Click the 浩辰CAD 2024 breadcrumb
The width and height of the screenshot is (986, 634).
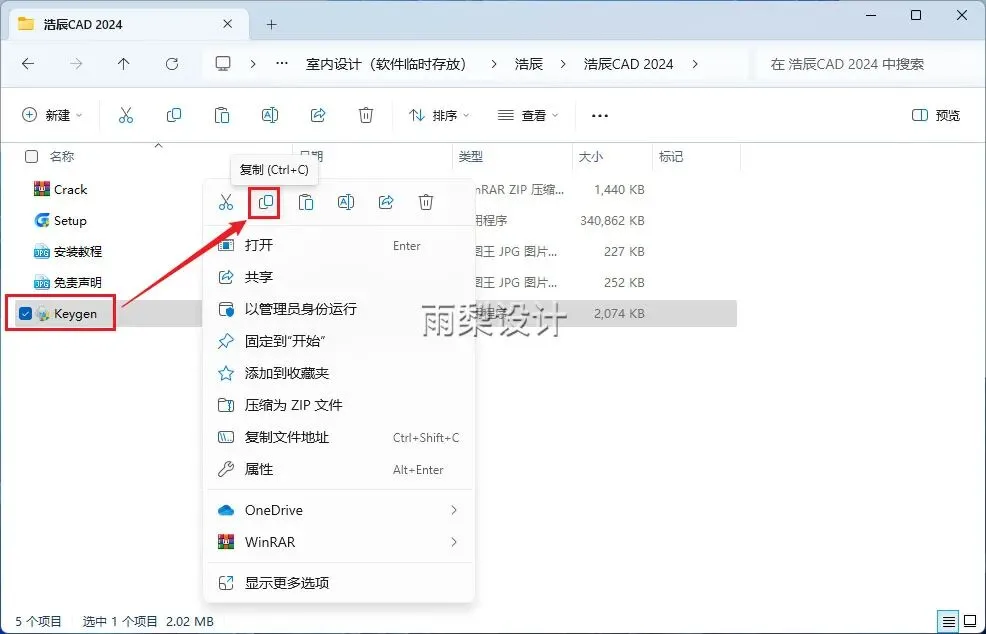coord(628,64)
